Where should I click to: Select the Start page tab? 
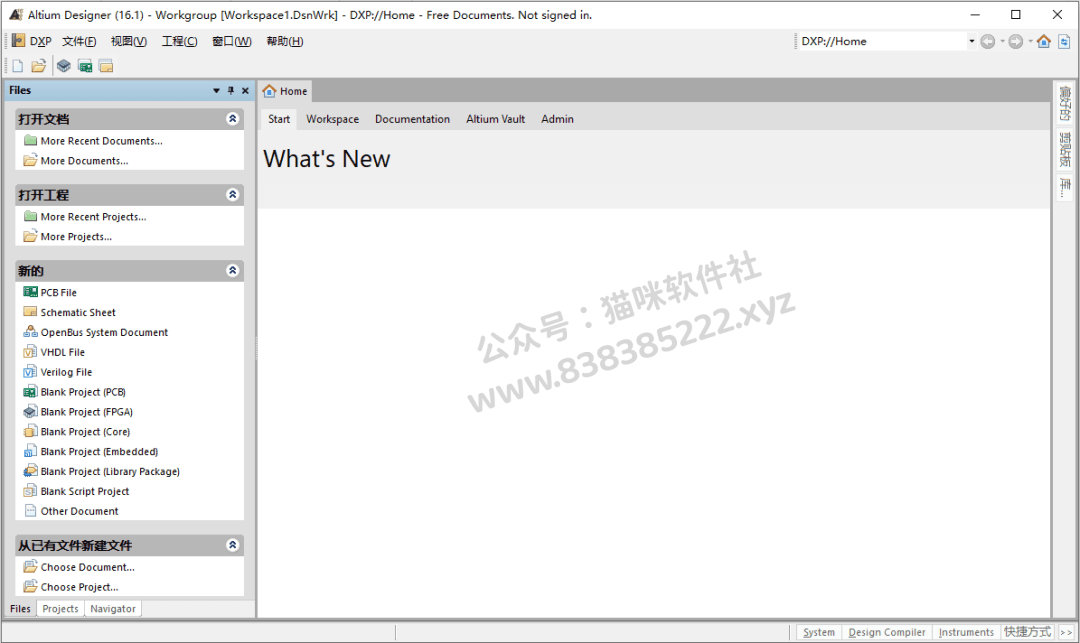click(279, 119)
